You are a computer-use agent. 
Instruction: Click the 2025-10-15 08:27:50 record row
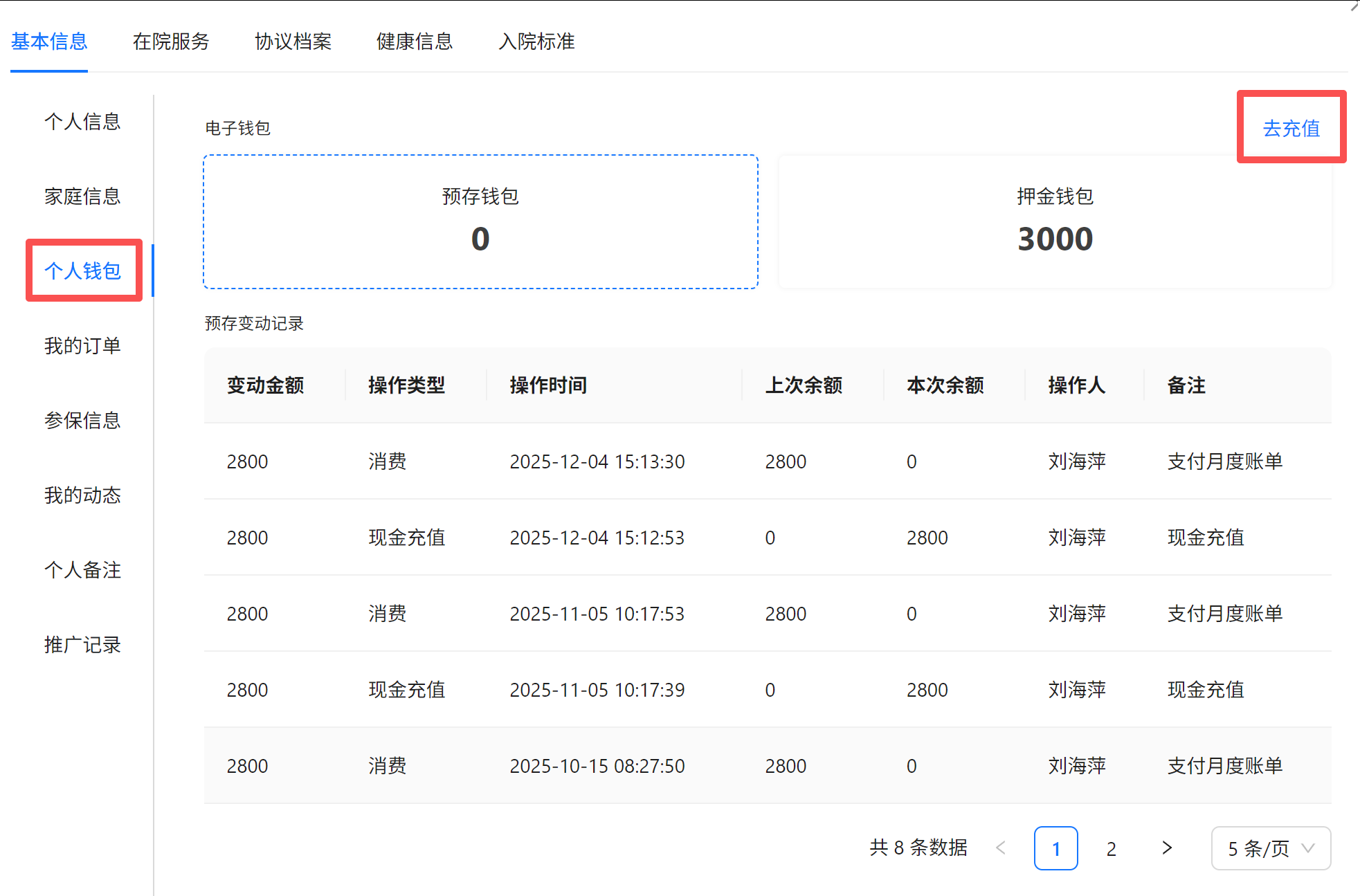click(x=767, y=765)
